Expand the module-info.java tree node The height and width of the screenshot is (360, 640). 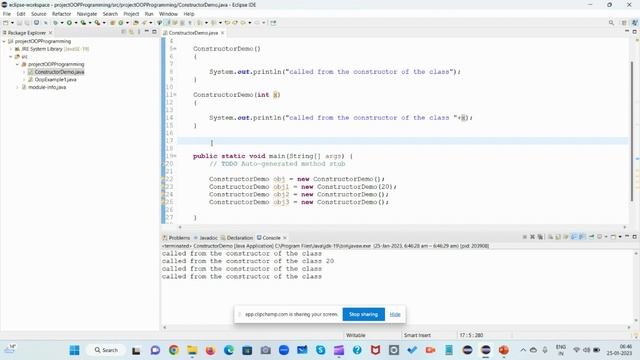point(18,87)
